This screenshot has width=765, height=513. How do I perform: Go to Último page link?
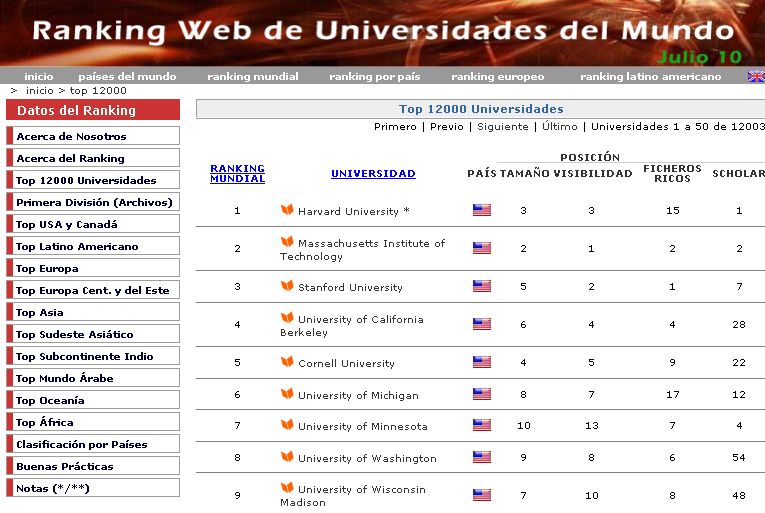[x=560, y=126]
